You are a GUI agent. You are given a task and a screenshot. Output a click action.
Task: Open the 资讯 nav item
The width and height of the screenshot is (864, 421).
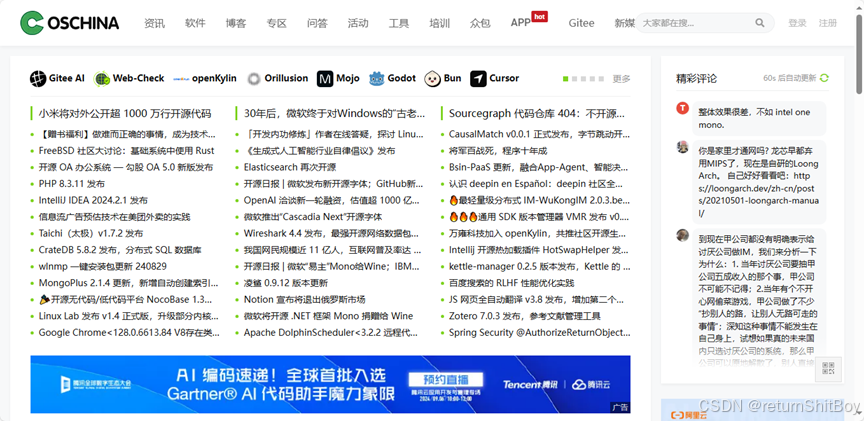coord(154,23)
